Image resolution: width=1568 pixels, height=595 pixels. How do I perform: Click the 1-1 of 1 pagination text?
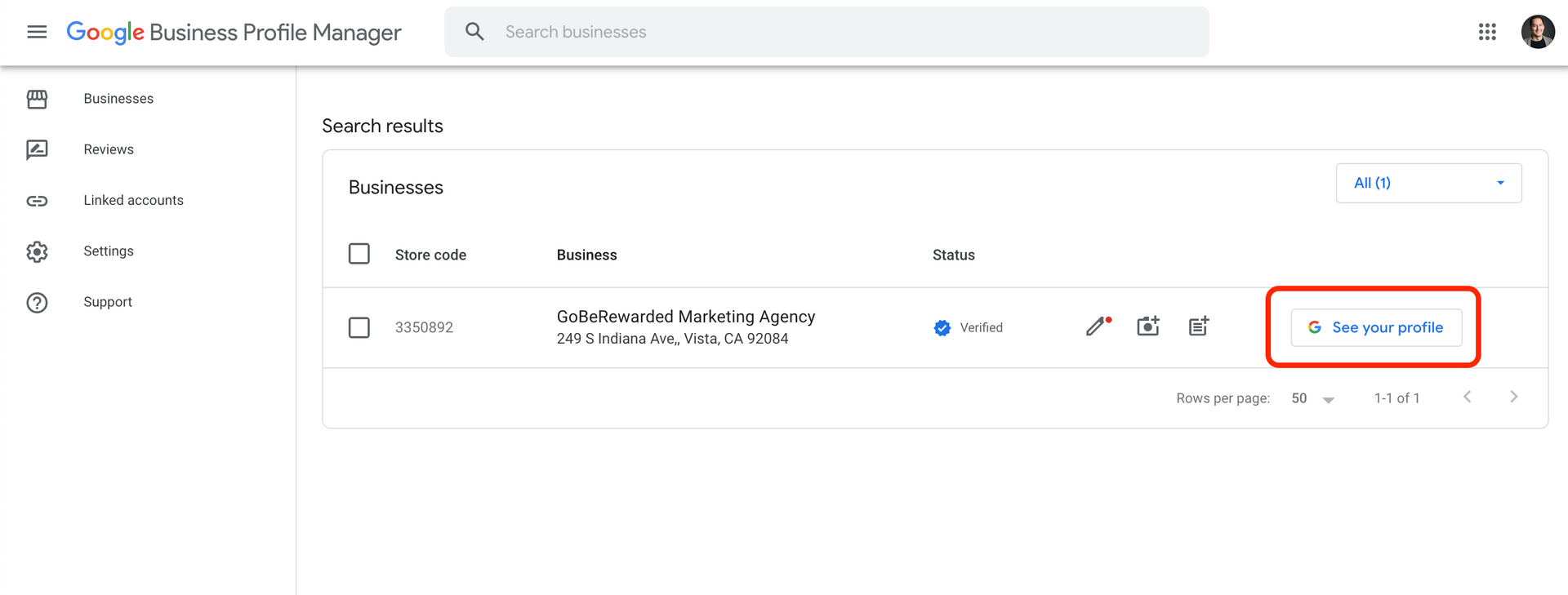point(1396,398)
